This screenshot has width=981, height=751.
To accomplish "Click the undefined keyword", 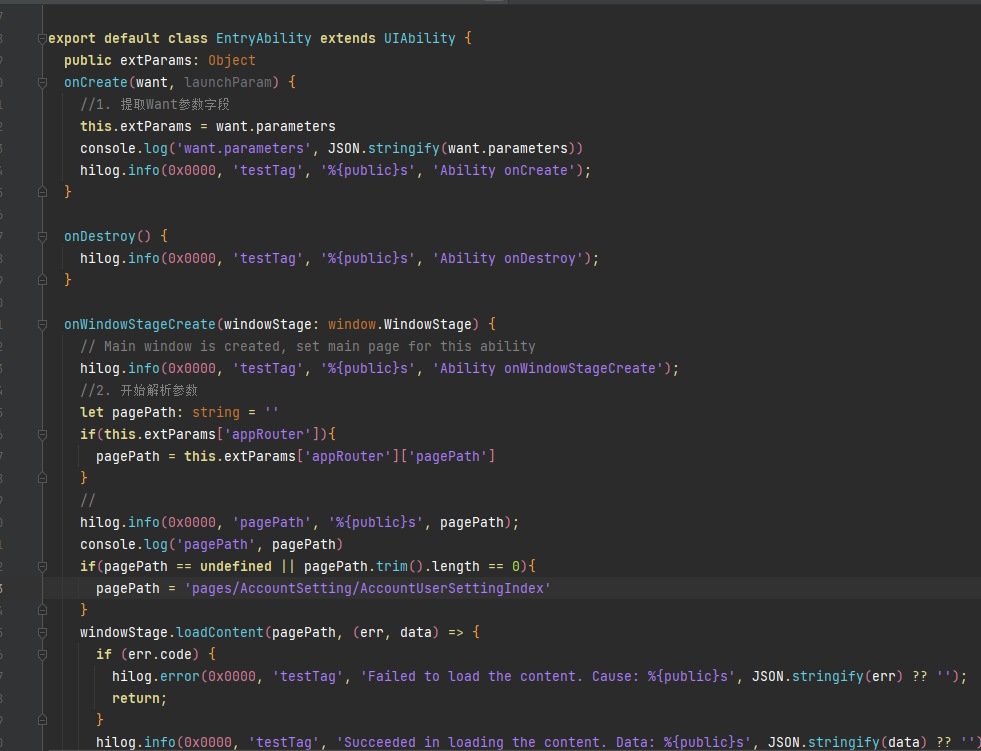I will click(236, 566).
